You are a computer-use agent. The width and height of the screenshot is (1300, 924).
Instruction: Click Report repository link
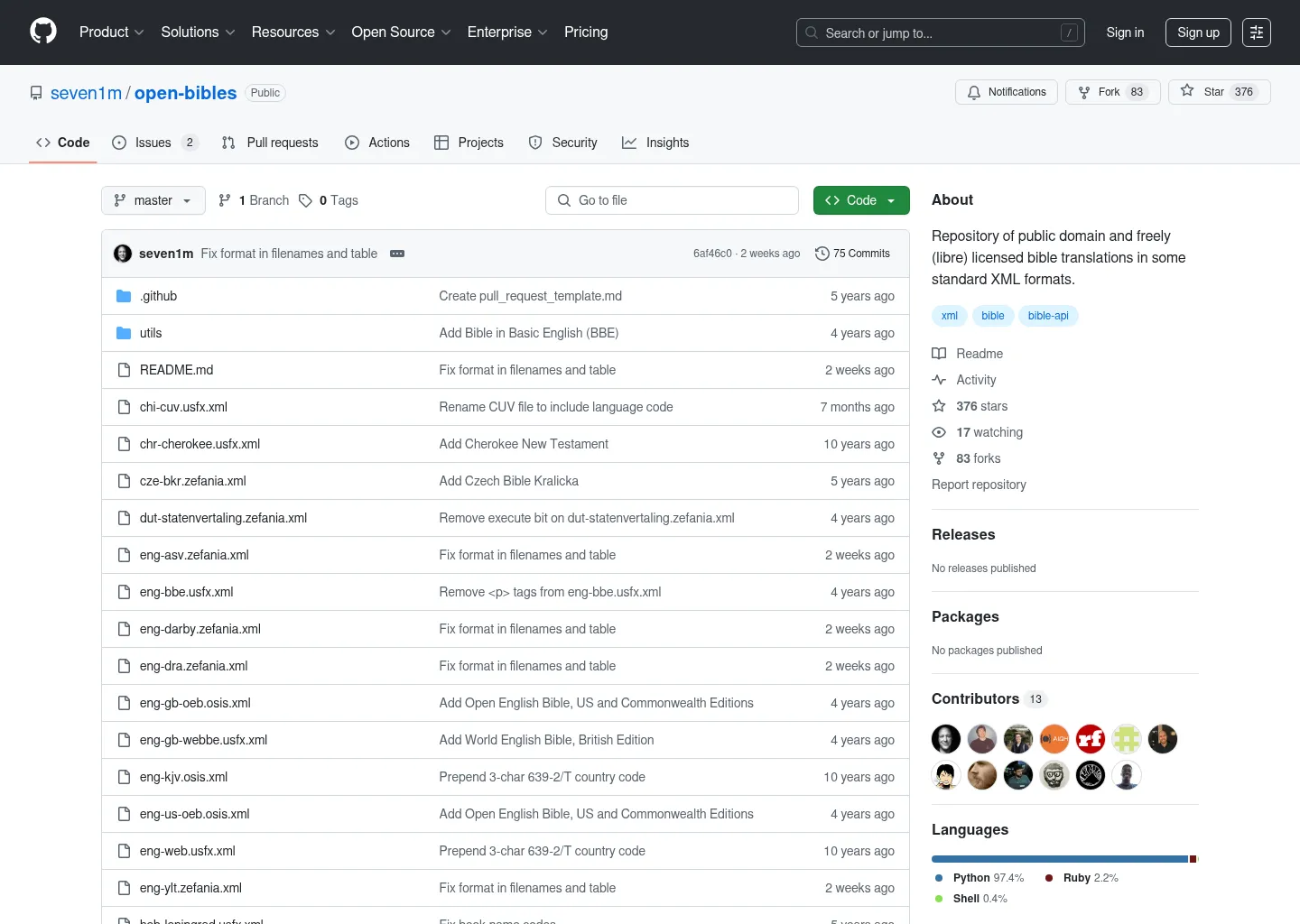pos(979,485)
